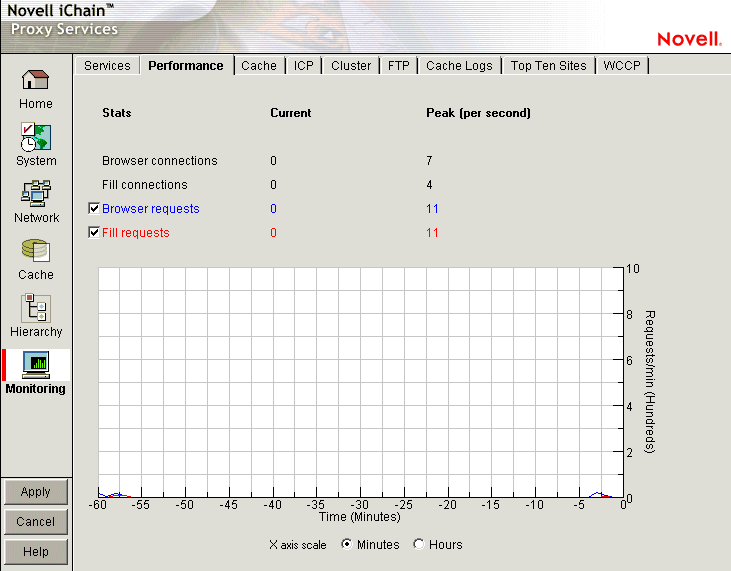
Task: Switch to the Services tab
Action: coord(107,66)
